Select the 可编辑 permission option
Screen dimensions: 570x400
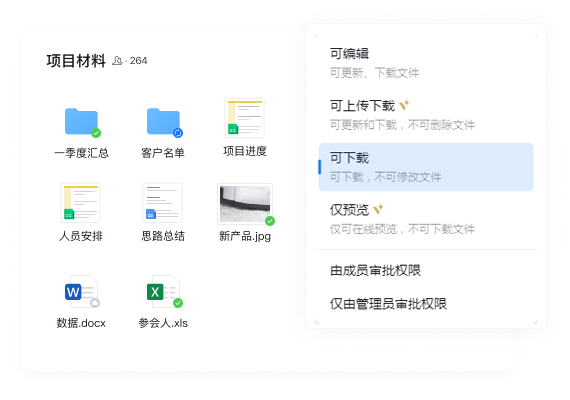[426, 63]
